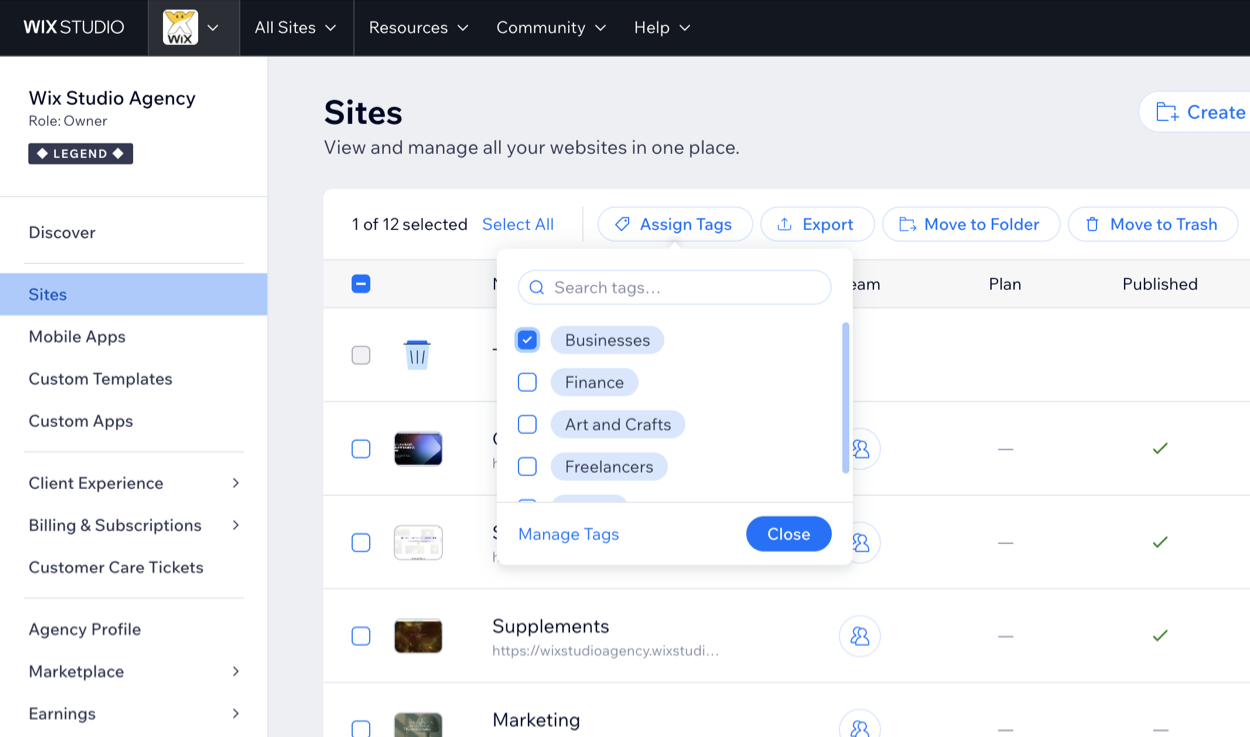
Task: Click the Supplements site name
Action: 550,626
